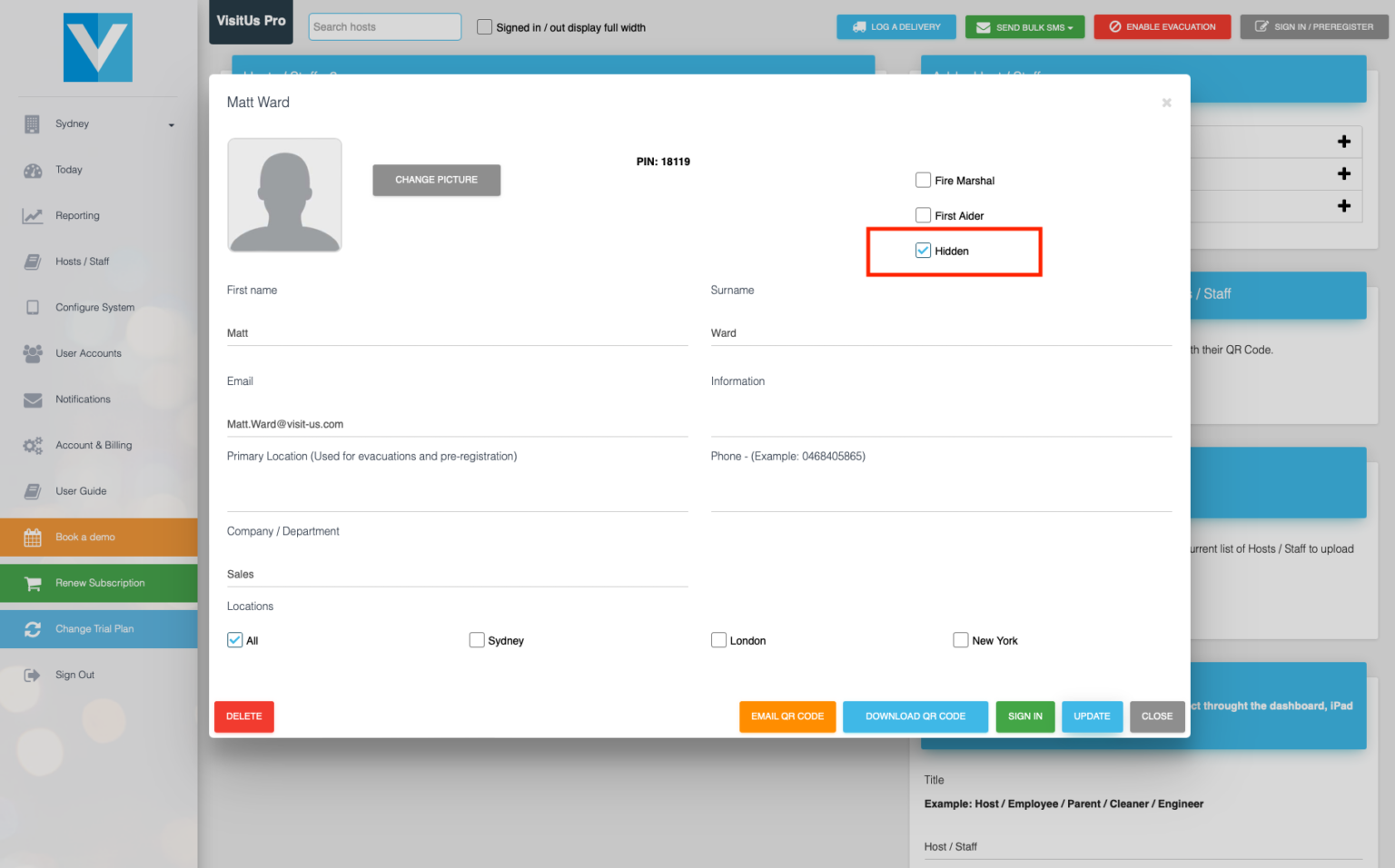The image size is (1395, 868).
Task: Open Book a demo using the calendar icon
Action: (33, 537)
